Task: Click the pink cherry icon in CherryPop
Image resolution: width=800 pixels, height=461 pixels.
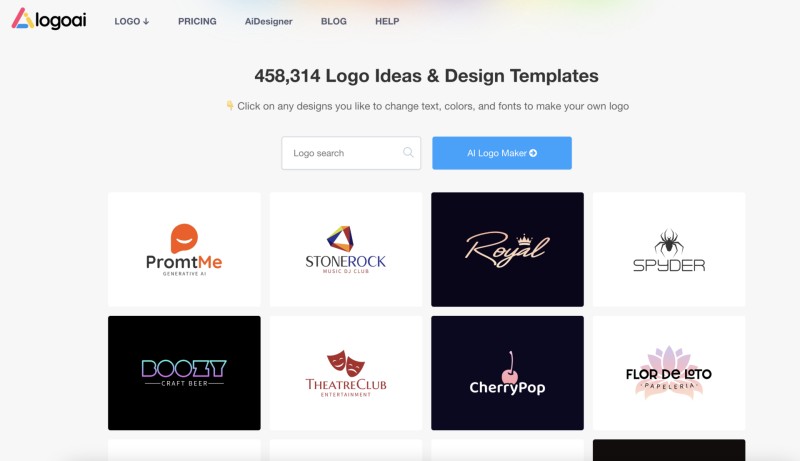Action: coord(510,368)
